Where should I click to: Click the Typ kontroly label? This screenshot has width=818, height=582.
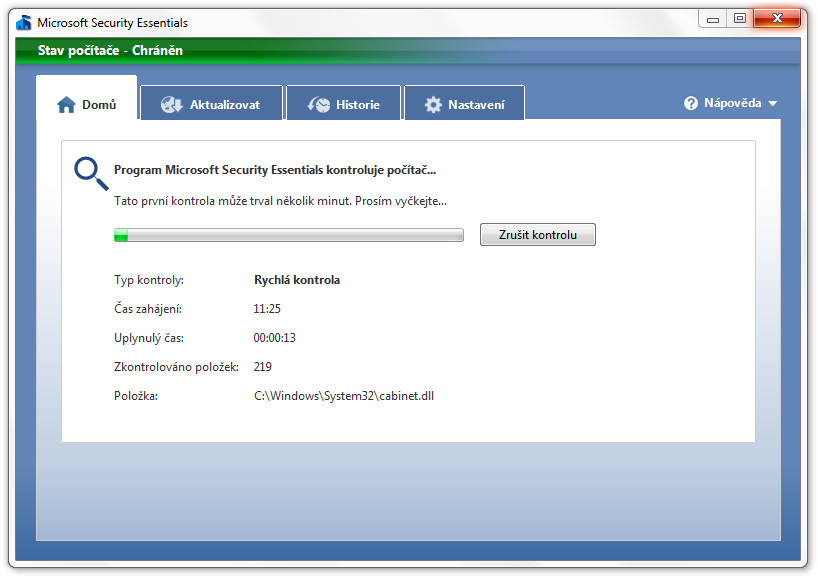click(149, 280)
